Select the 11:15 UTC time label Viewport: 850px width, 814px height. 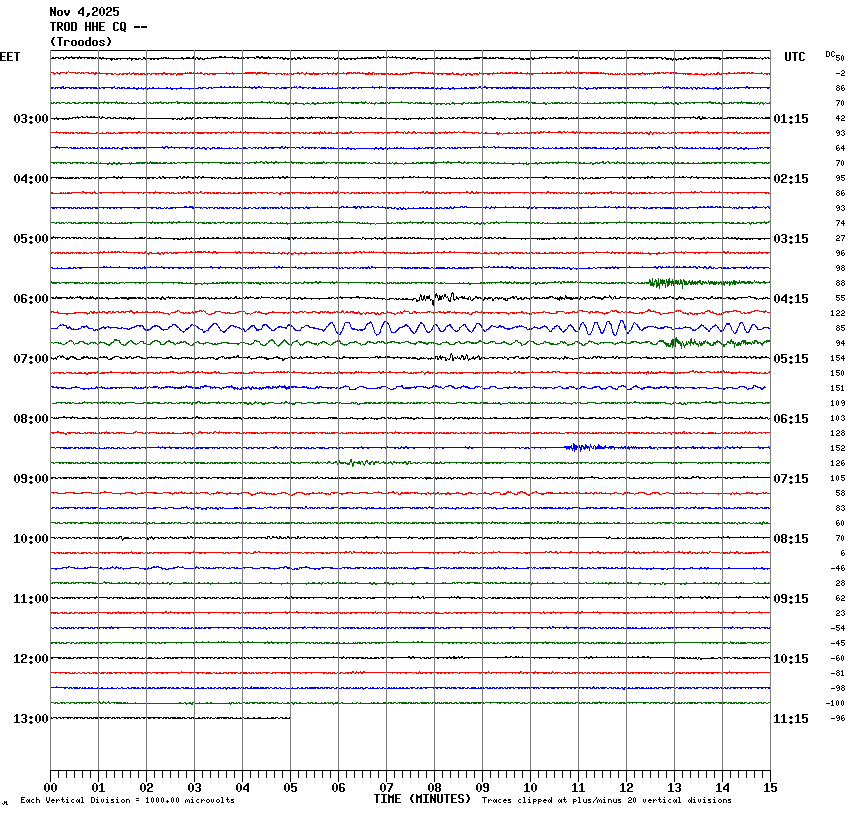(791, 719)
